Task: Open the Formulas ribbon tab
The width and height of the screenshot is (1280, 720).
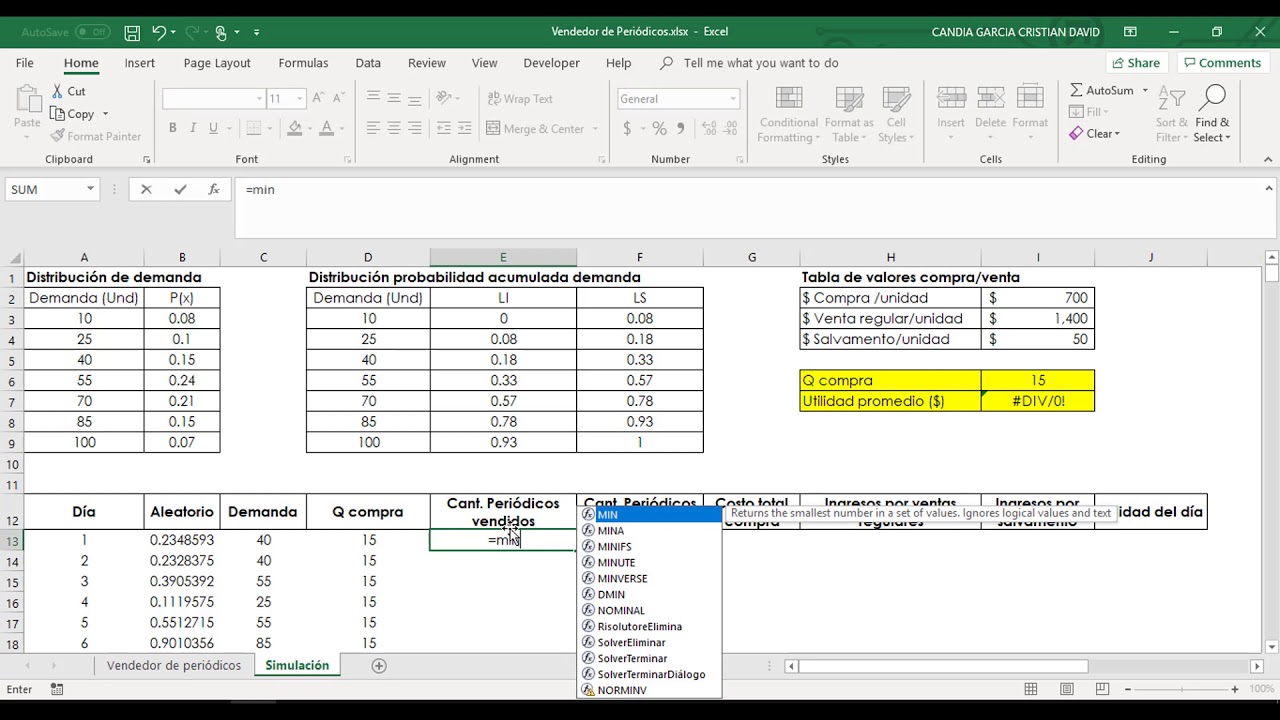Action: coord(303,63)
